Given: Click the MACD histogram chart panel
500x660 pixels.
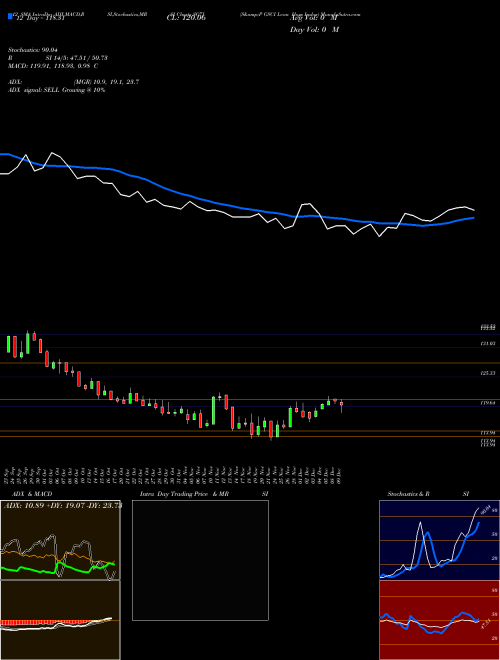Looking at the screenshot, I should (x=60, y=620).
